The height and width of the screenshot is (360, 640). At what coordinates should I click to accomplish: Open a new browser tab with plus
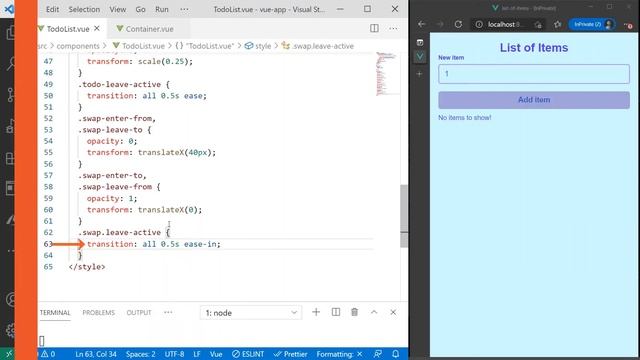point(420,74)
